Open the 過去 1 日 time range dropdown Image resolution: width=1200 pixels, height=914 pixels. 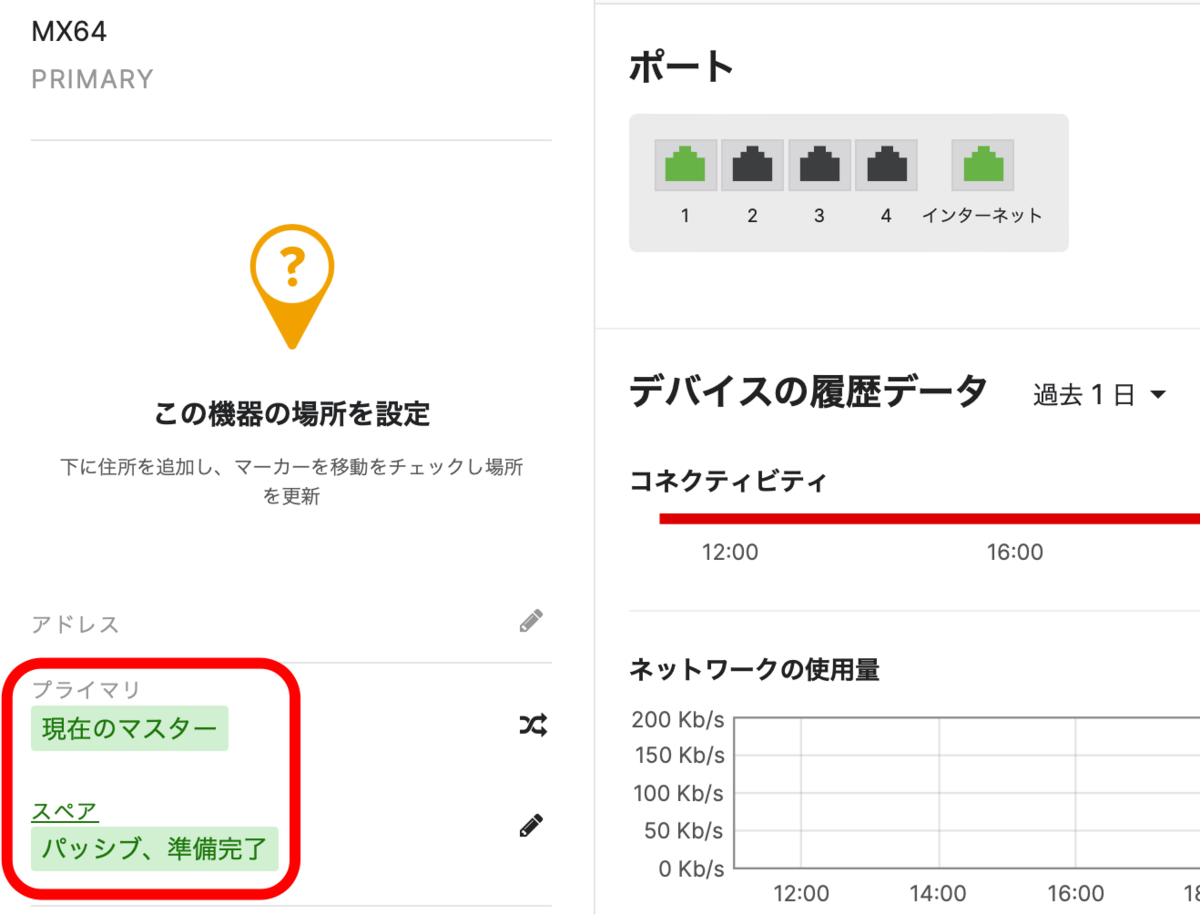[x=1080, y=393]
